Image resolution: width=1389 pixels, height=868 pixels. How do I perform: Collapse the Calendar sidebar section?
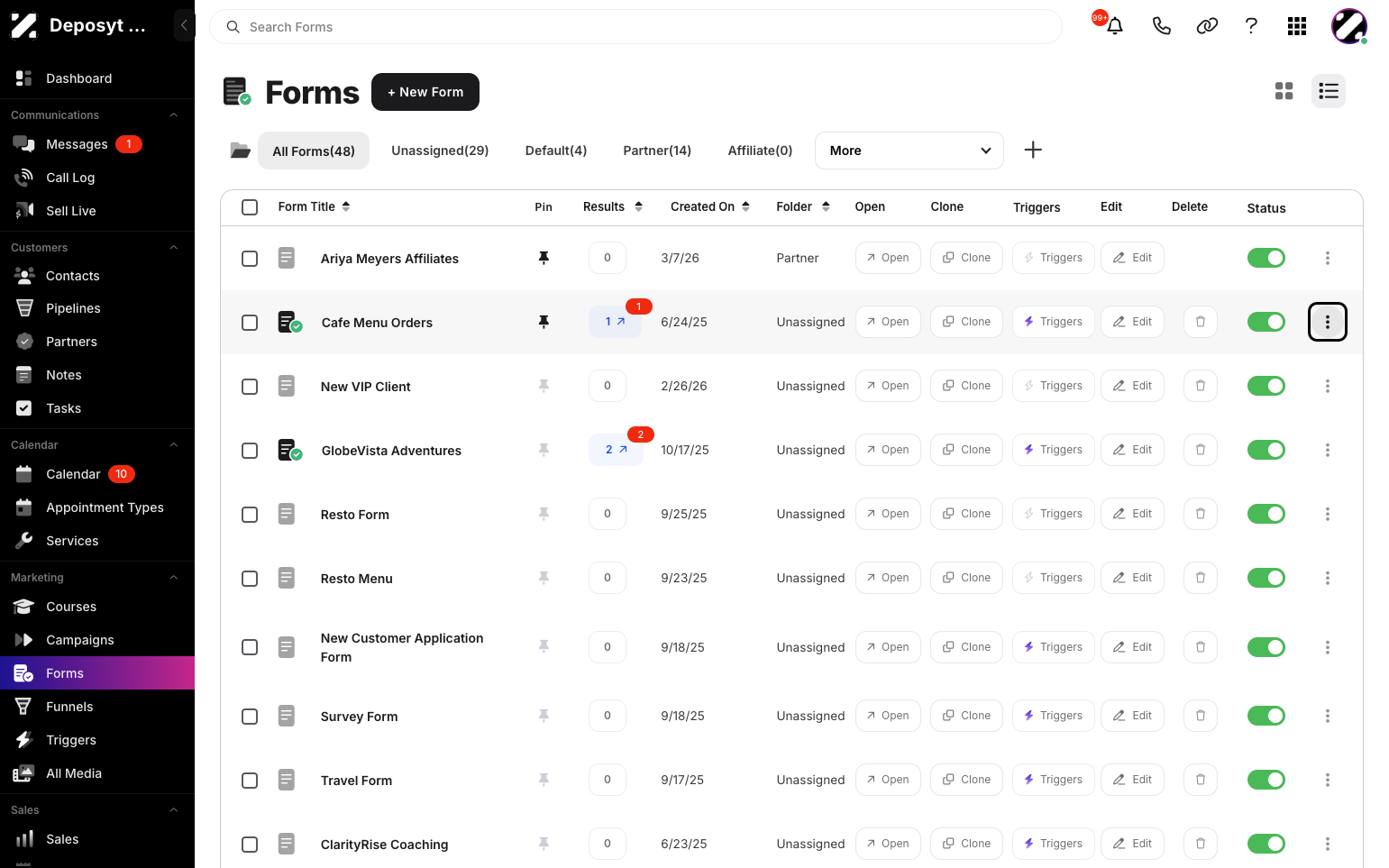[174, 445]
